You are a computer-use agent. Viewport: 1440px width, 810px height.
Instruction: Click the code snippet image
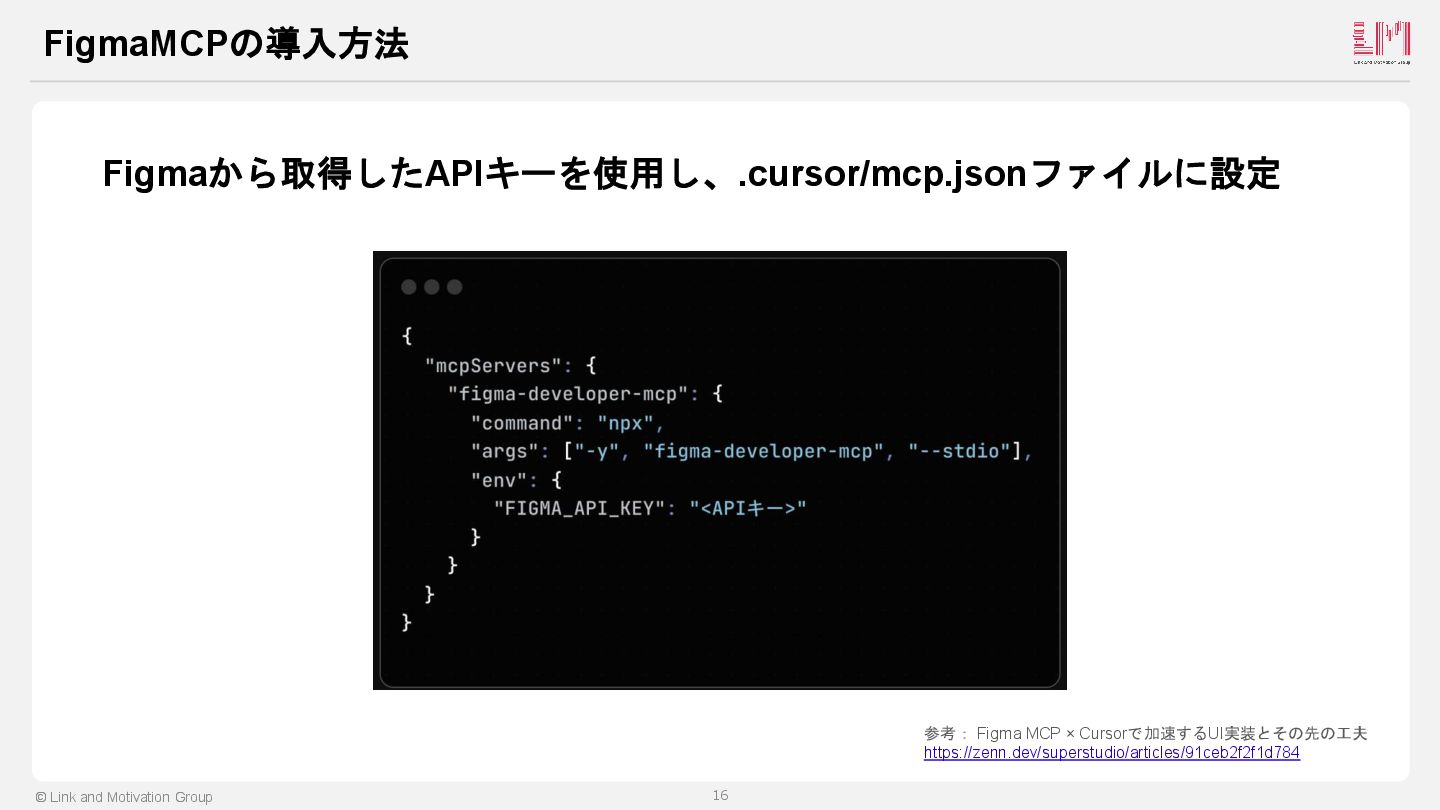pos(720,470)
